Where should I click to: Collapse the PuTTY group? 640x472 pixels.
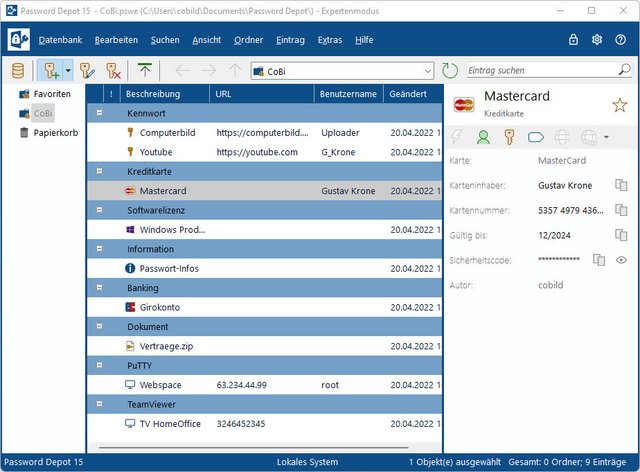(x=99, y=365)
